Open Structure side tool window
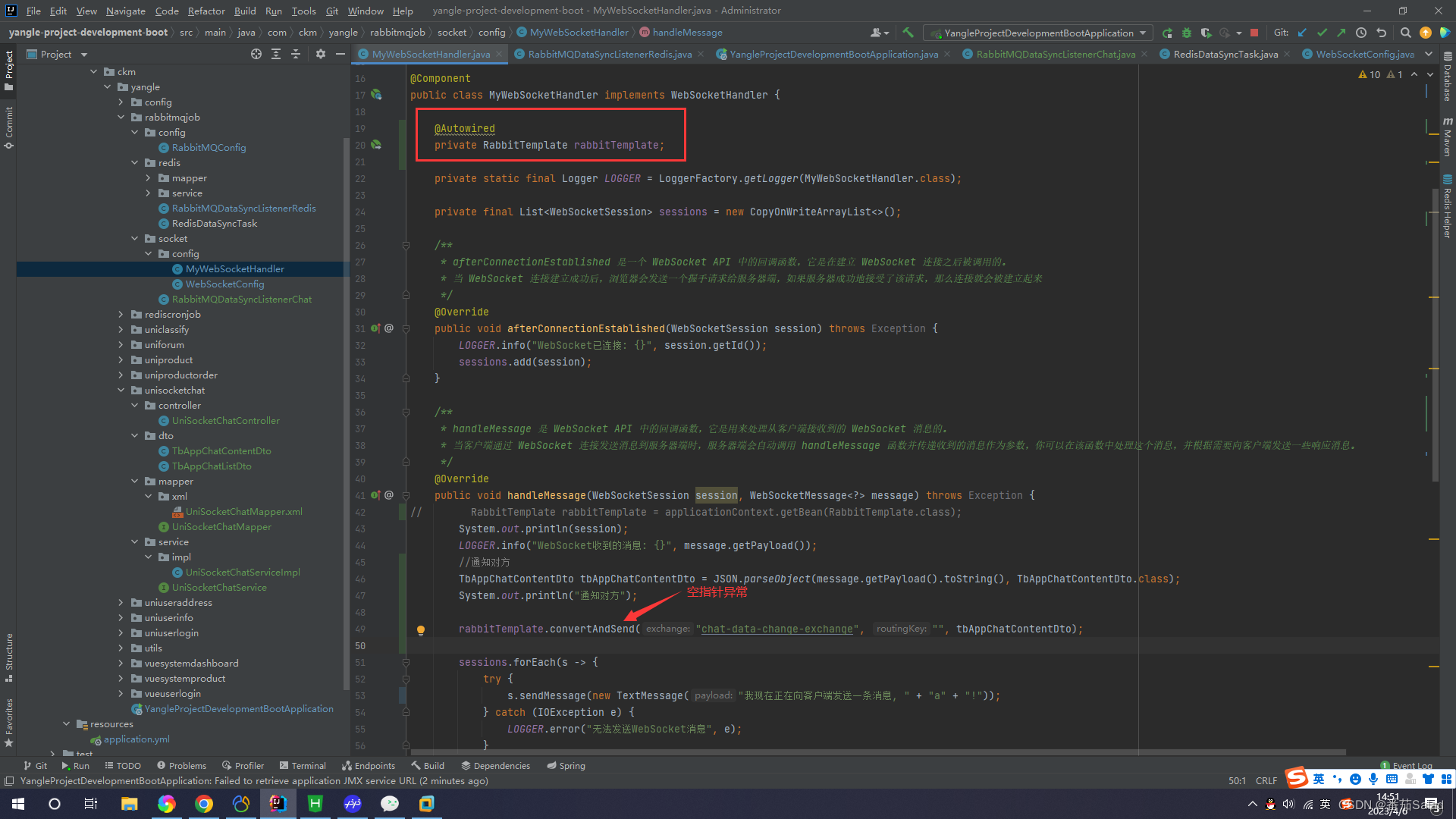This screenshot has height=819, width=1456. tap(8, 657)
